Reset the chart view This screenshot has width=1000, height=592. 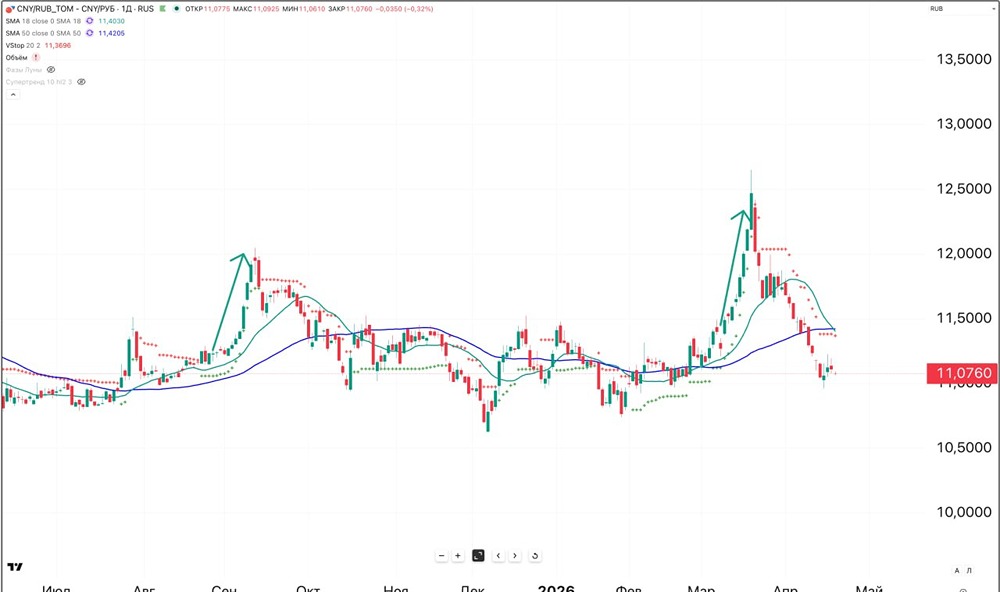[x=535, y=556]
